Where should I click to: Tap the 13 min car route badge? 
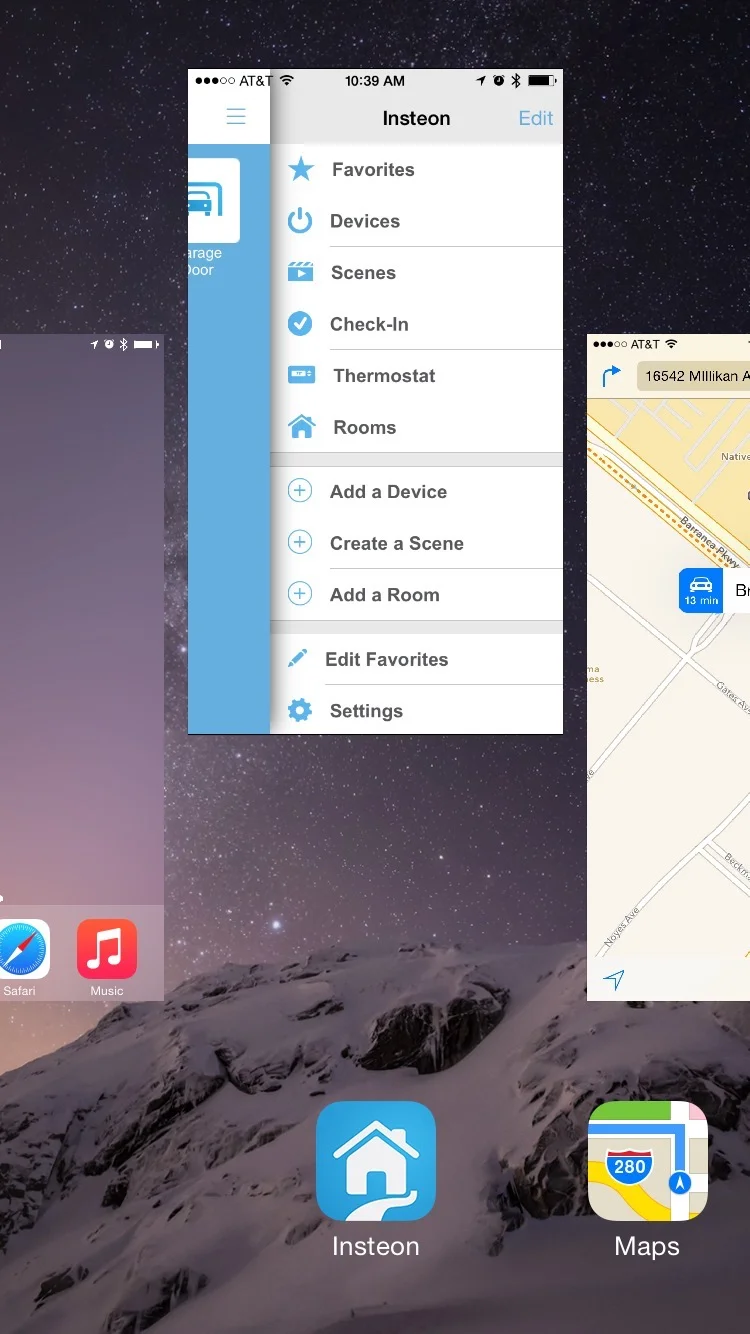click(x=701, y=590)
